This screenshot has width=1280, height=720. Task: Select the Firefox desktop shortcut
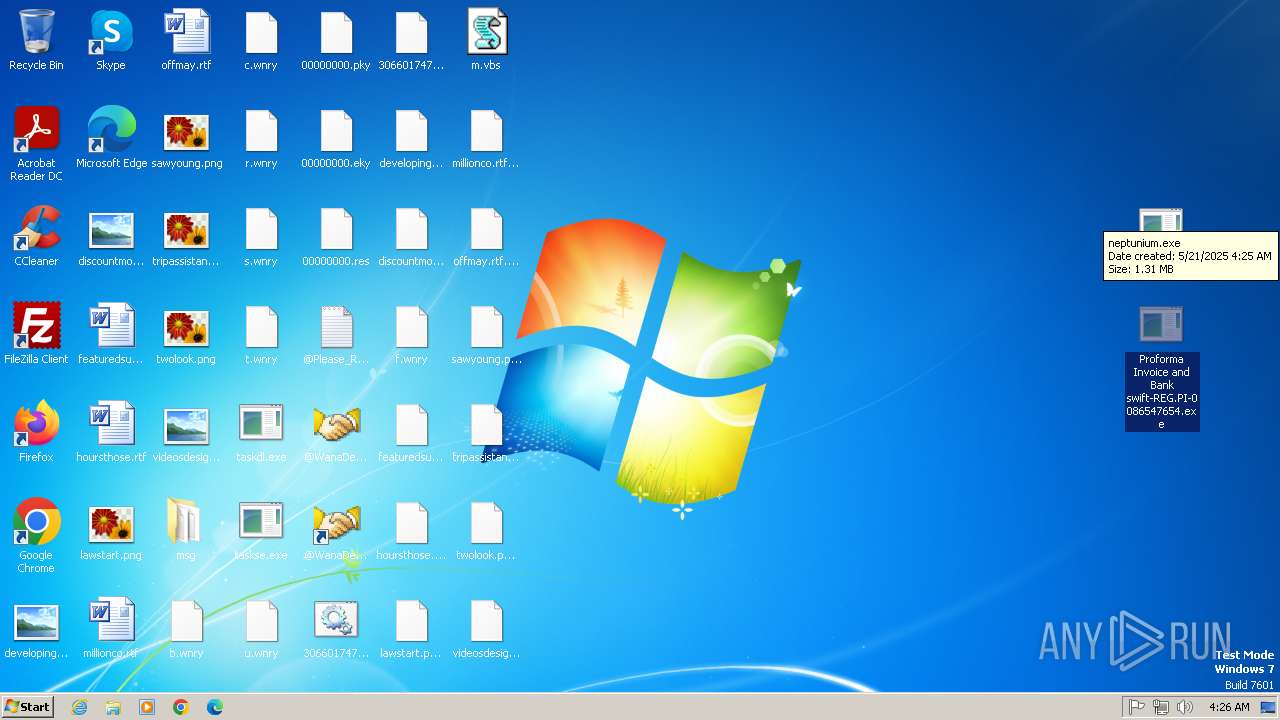(x=36, y=432)
